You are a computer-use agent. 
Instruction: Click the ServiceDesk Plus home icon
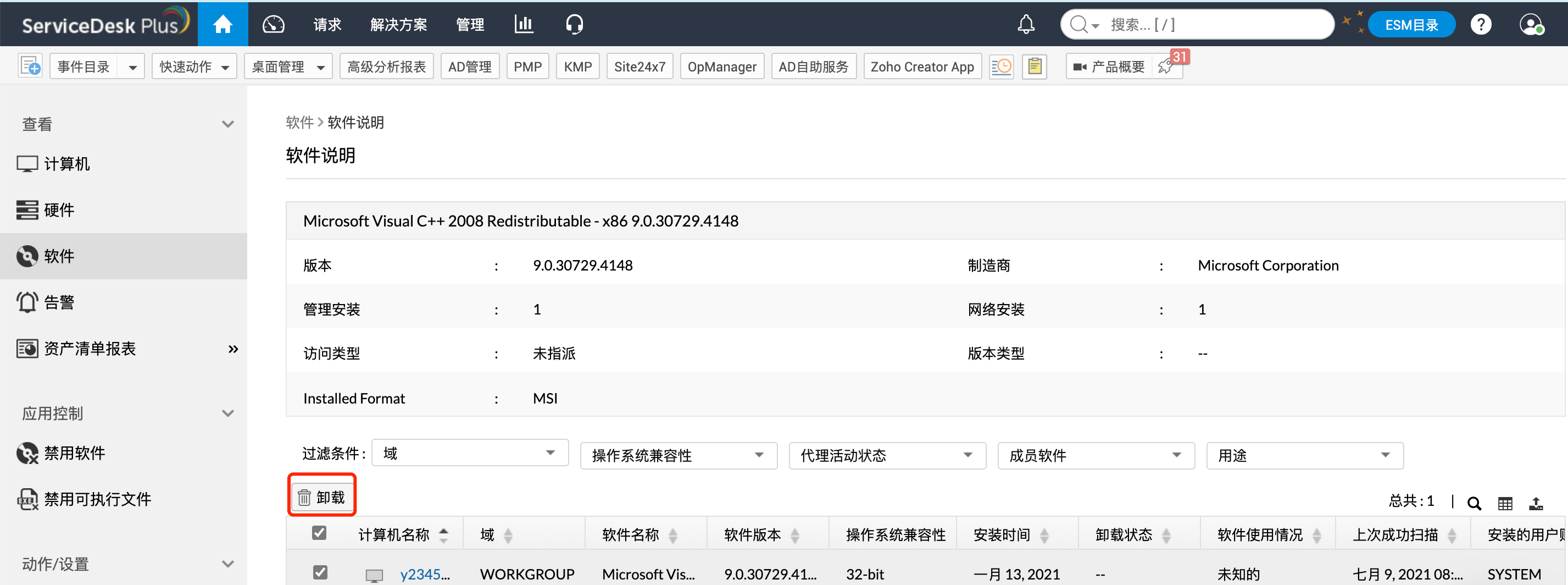223,24
